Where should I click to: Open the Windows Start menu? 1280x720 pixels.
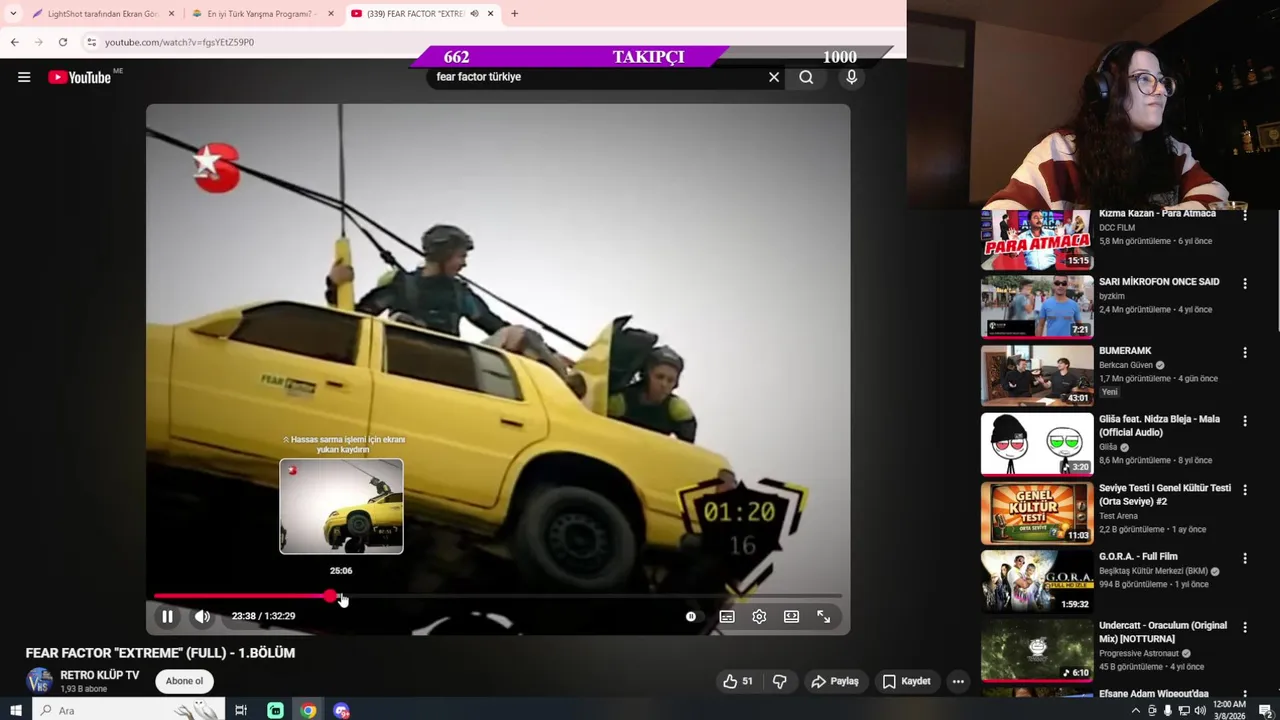pos(16,710)
